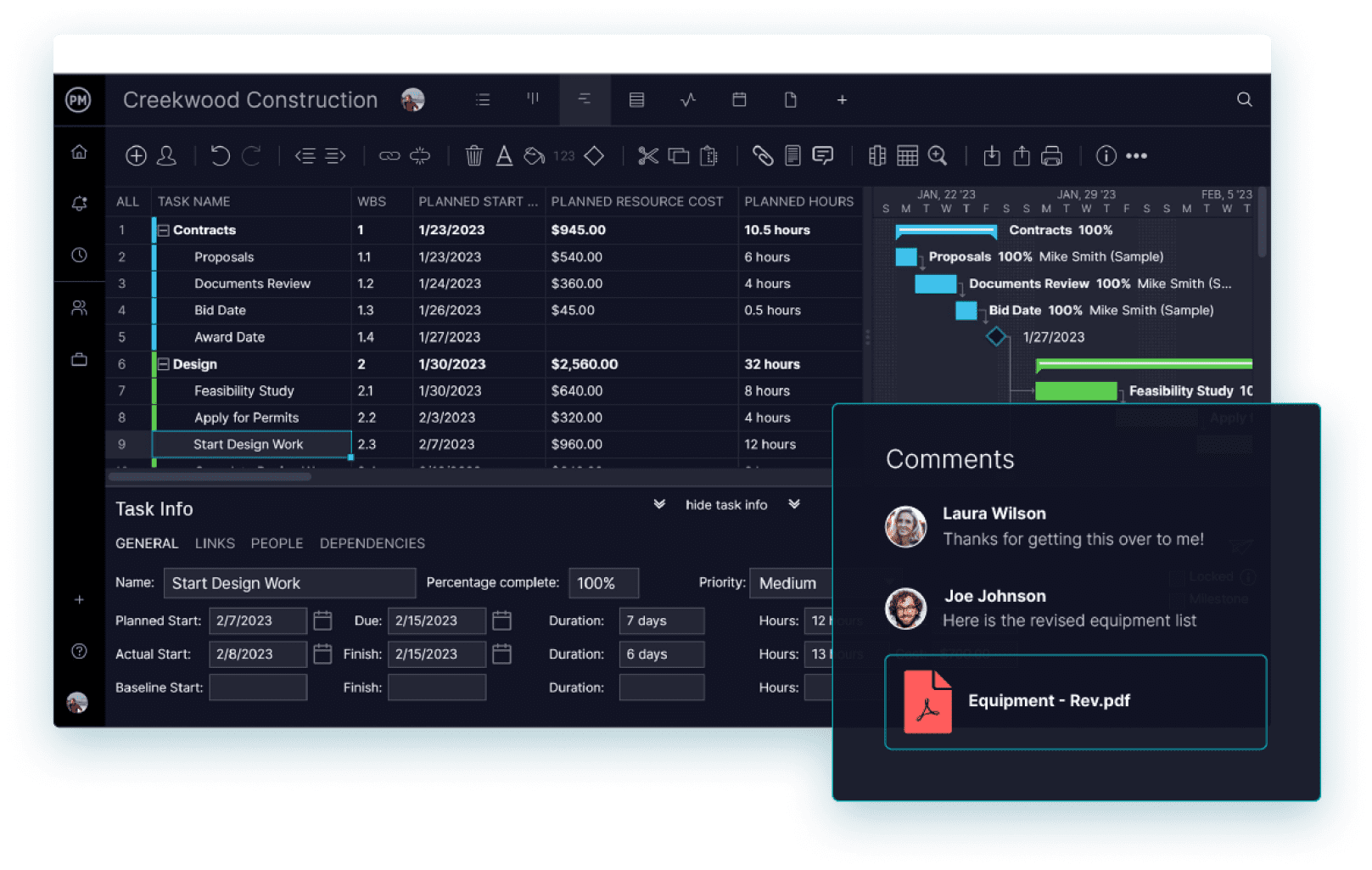The height and width of the screenshot is (870, 1372).
Task: Switch to the list view tab
Action: (x=483, y=99)
